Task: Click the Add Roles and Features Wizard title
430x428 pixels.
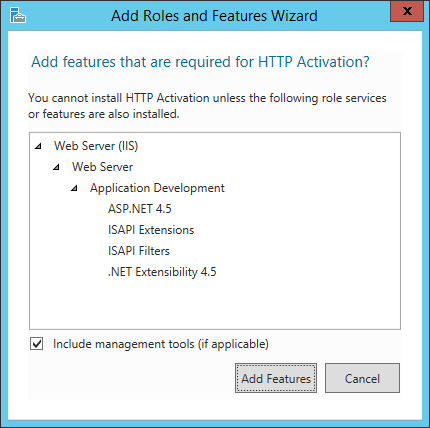Action: [214, 16]
